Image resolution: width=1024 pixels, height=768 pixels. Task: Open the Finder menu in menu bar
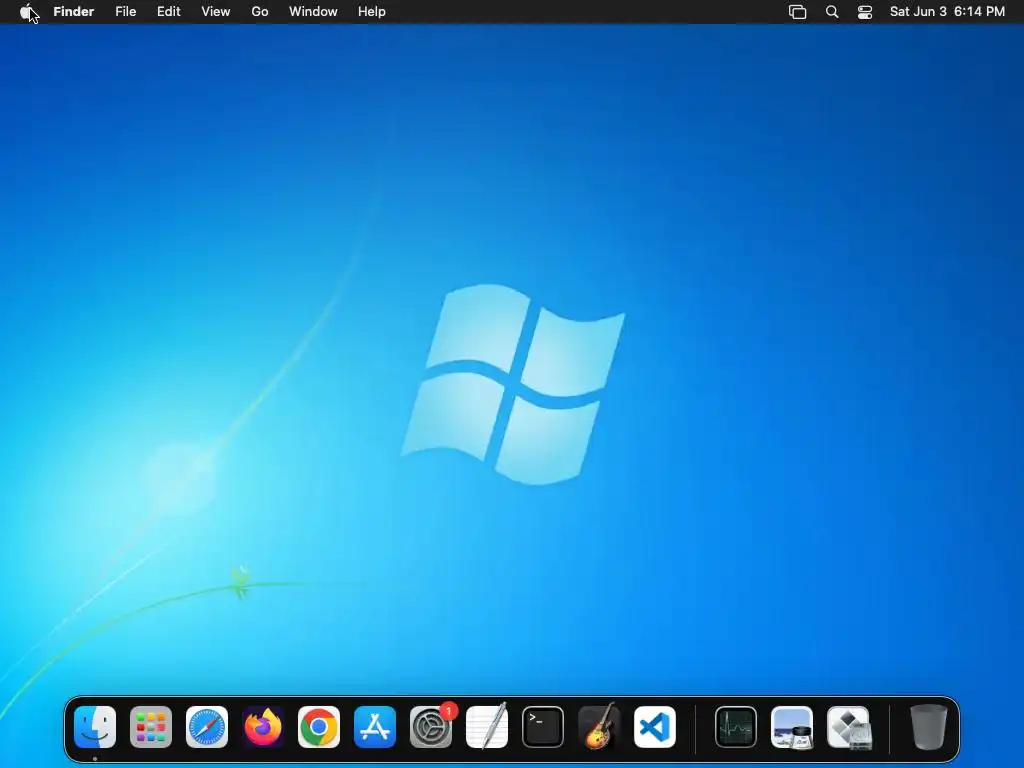pyautogui.click(x=74, y=12)
